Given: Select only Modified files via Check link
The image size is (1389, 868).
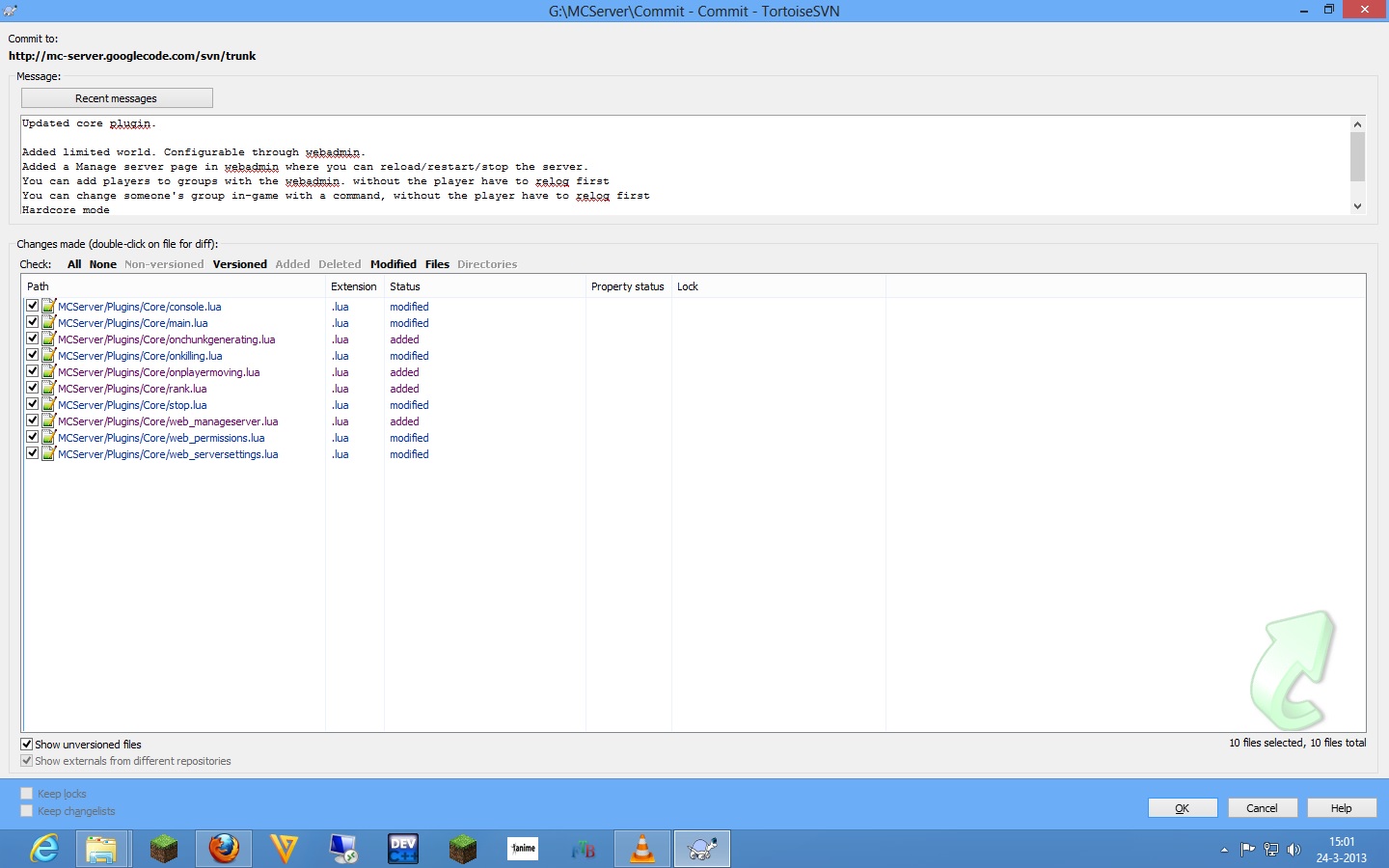Looking at the screenshot, I should click(393, 264).
